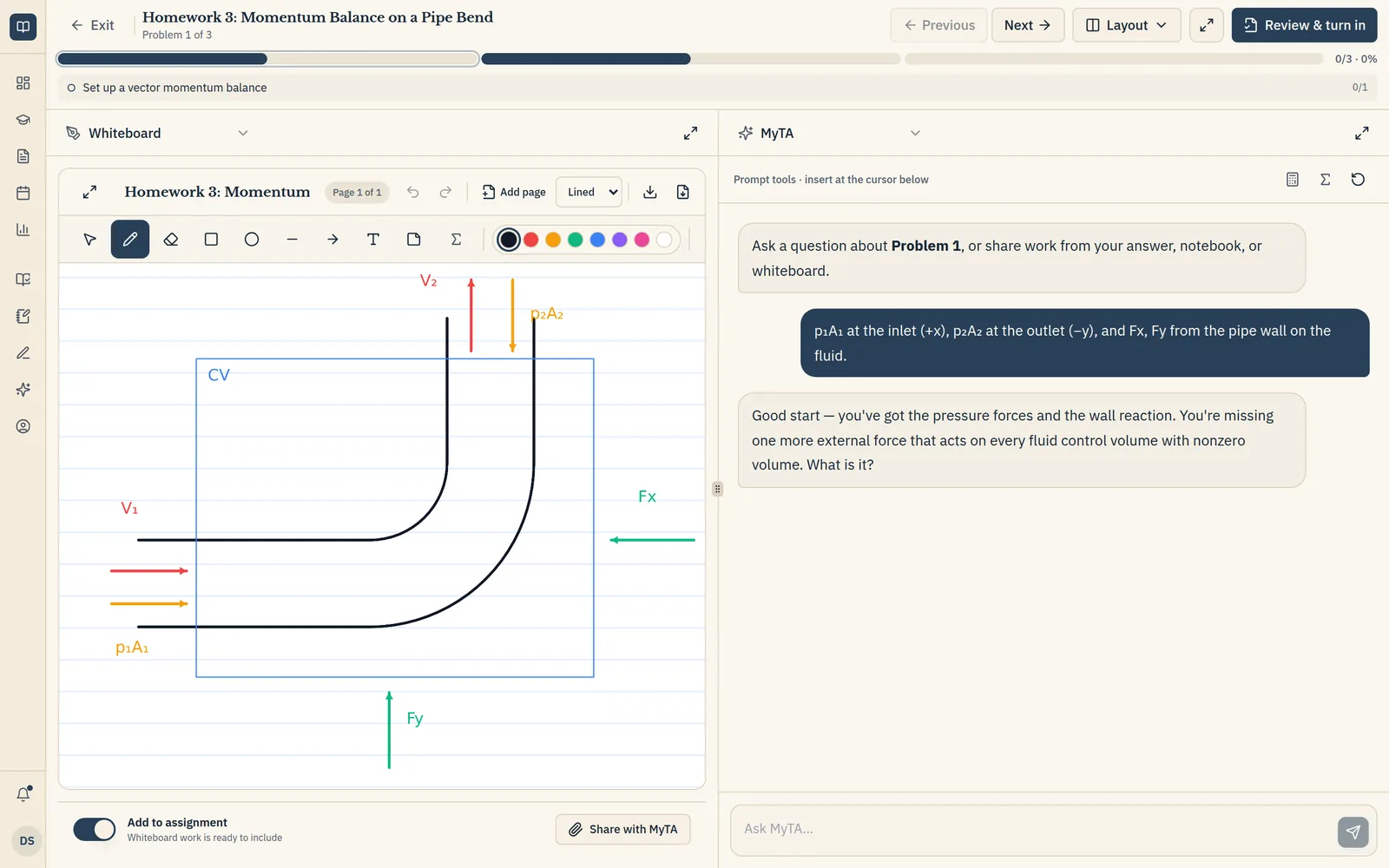
Task: Share whiteboard with MyTA
Action: (x=623, y=829)
